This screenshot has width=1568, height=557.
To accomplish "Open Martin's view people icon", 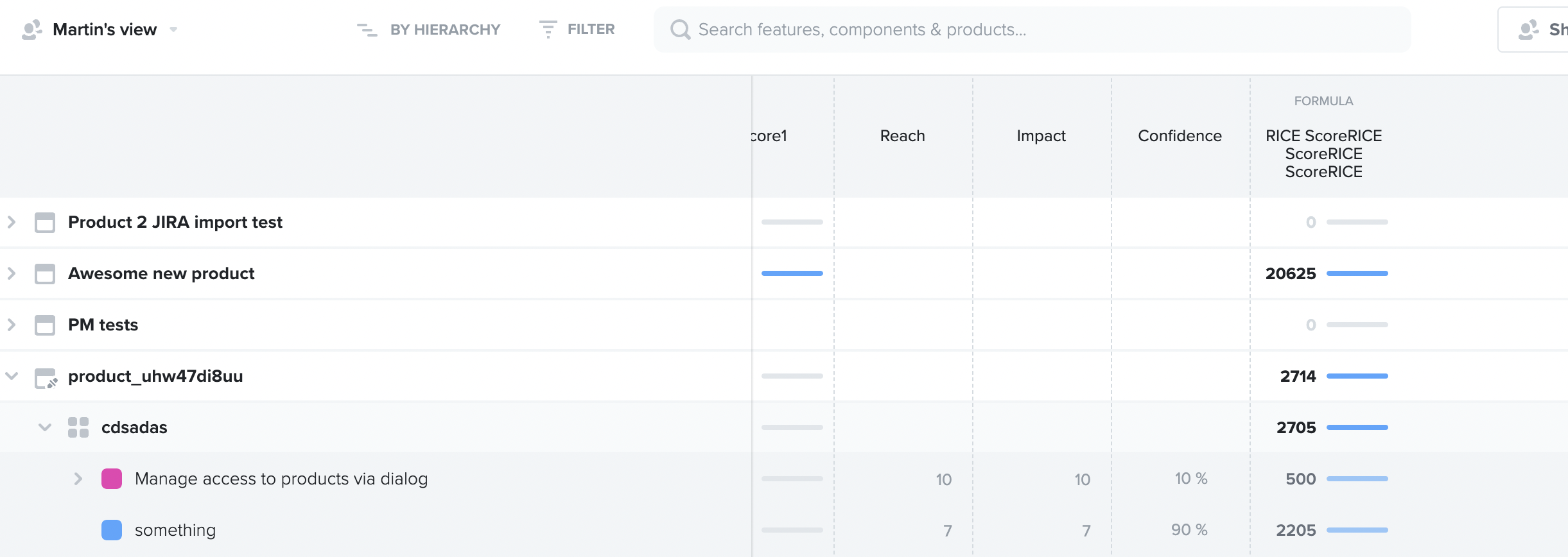I will pyautogui.click(x=31, y=30).
